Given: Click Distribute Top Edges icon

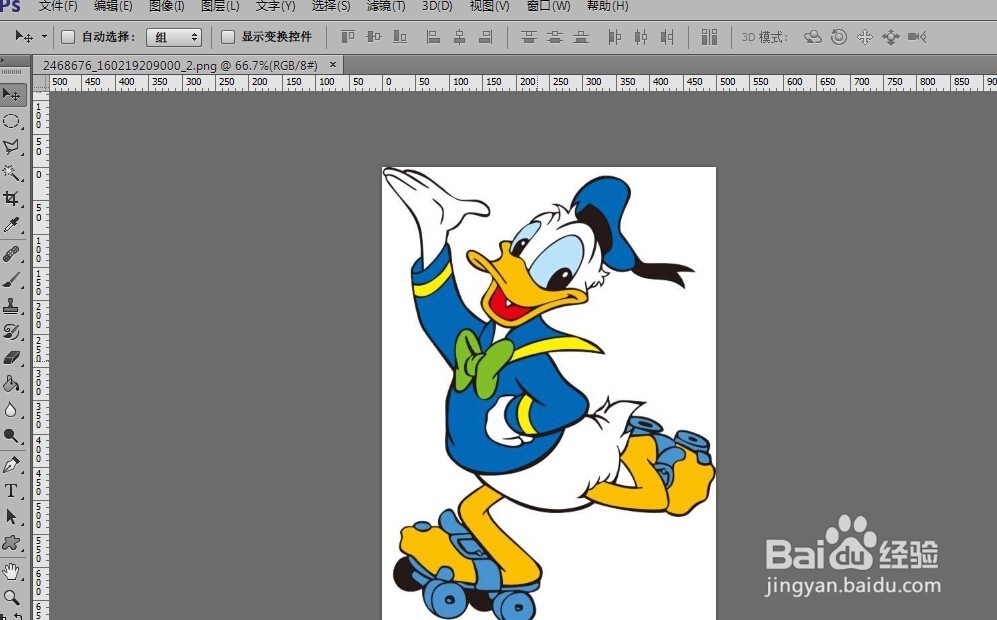Looking at the screenshot, I should point(528,37).
